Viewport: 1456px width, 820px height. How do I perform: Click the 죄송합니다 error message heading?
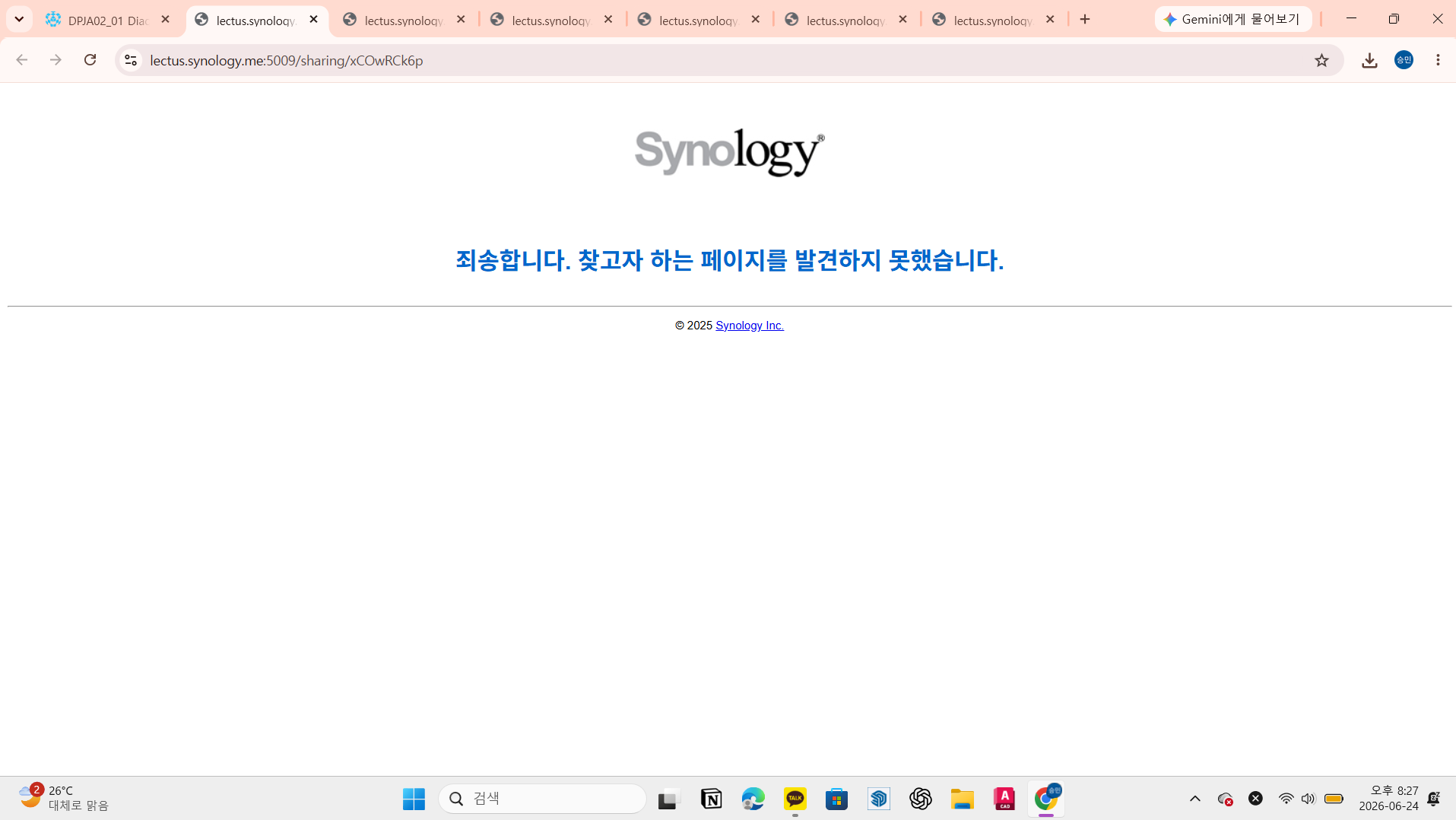(x=730, y=260)
